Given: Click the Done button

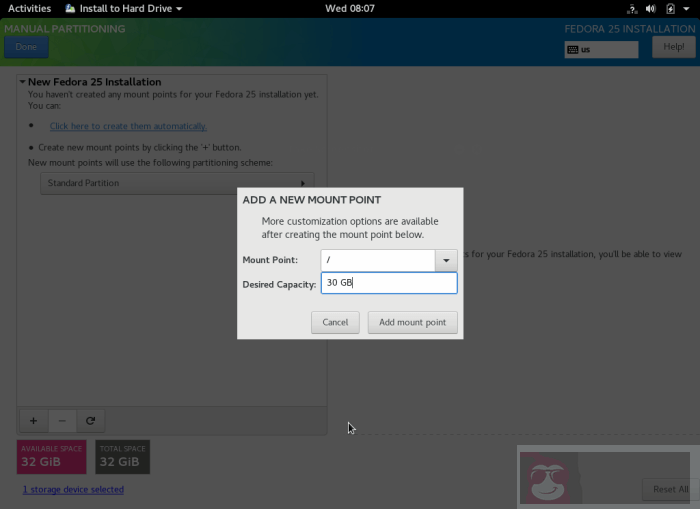Looking at the screenshot, I should 26,47.
